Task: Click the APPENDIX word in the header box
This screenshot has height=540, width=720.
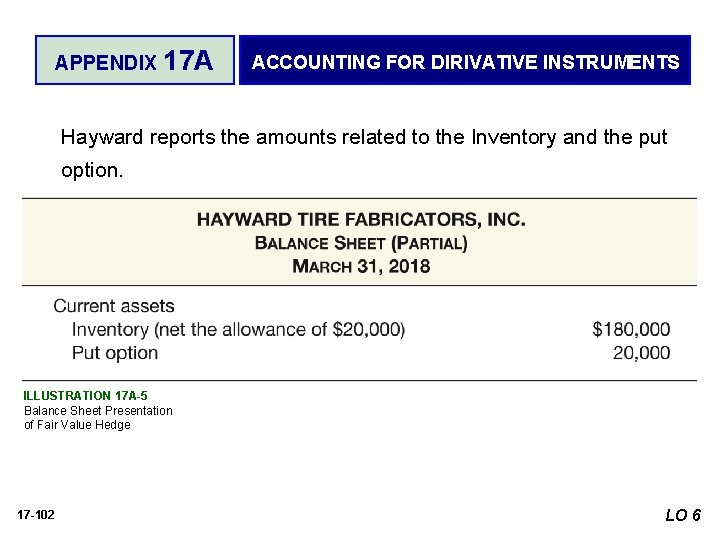Action: [x=105, y=62]
